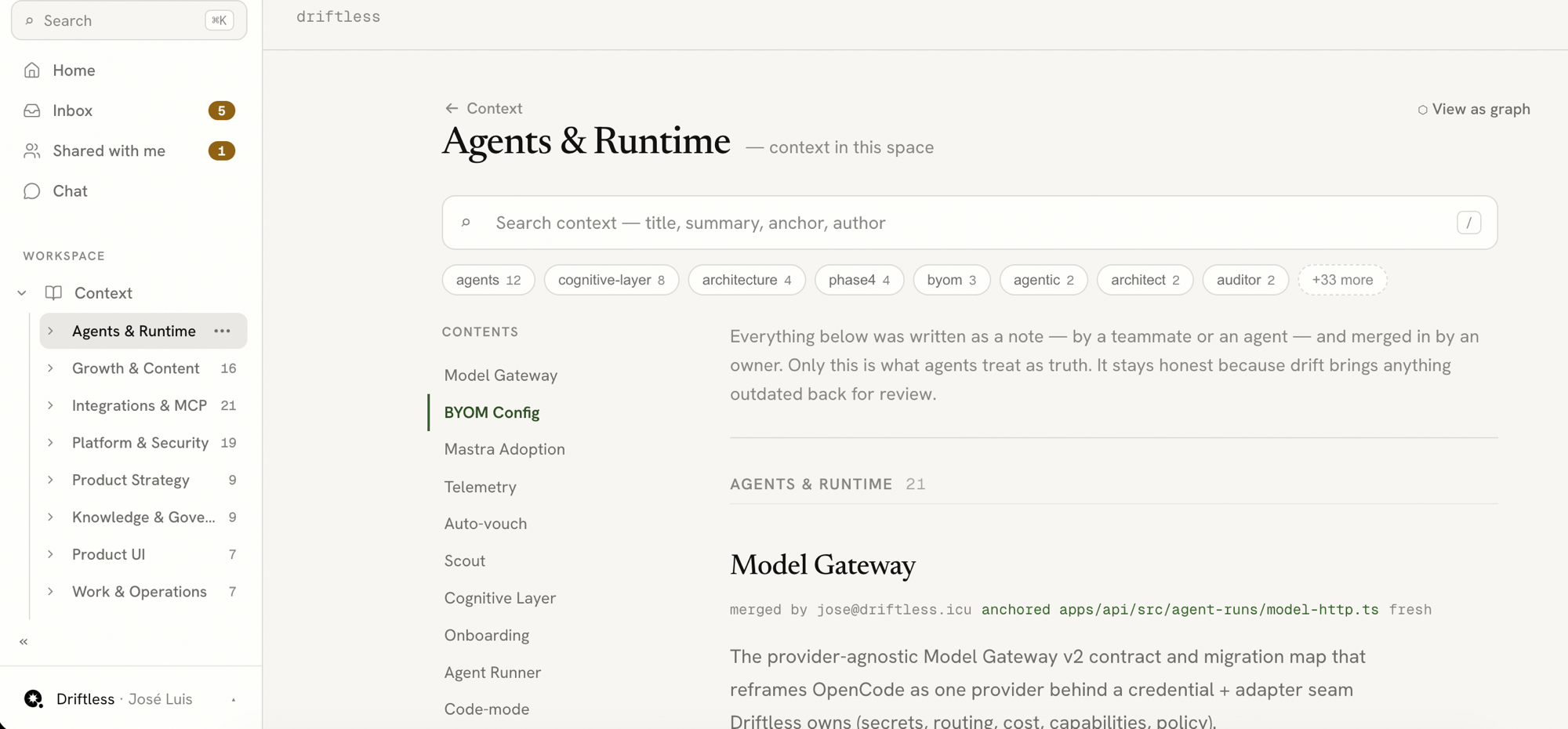This screenshot has height=729, width=1568.
Task: Click the driftless breadcrumb at top
Action: [338, 17]
